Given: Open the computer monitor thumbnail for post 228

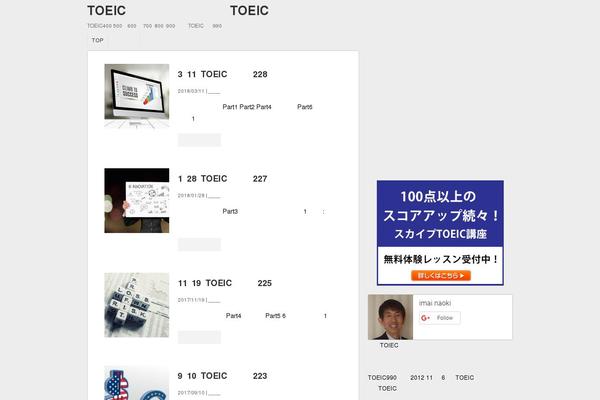Looking at the screenshot, I should click(x=137, y=96).
